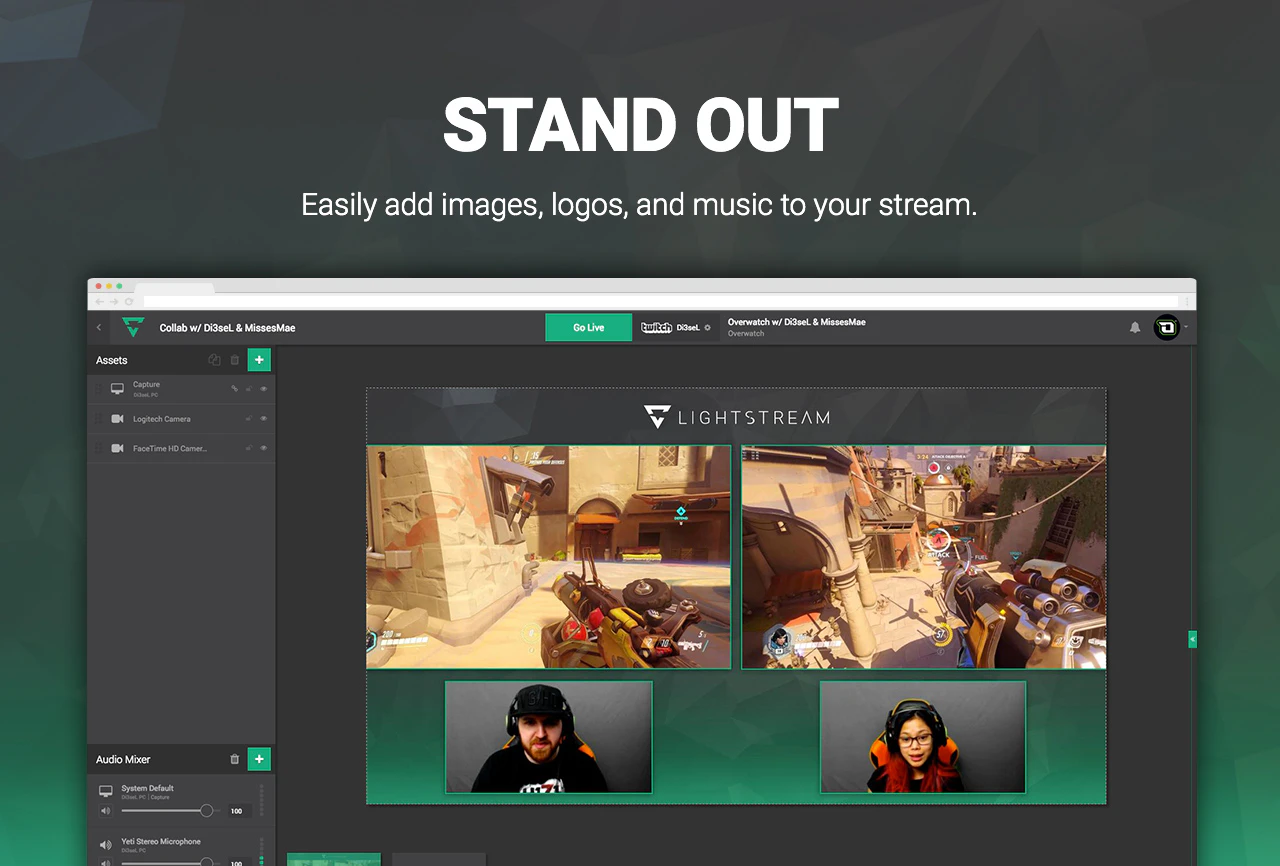The width and height of the screenshot is (1280, 866).
Task: Toggle visibility of the Capture asset
Action: 263,388
